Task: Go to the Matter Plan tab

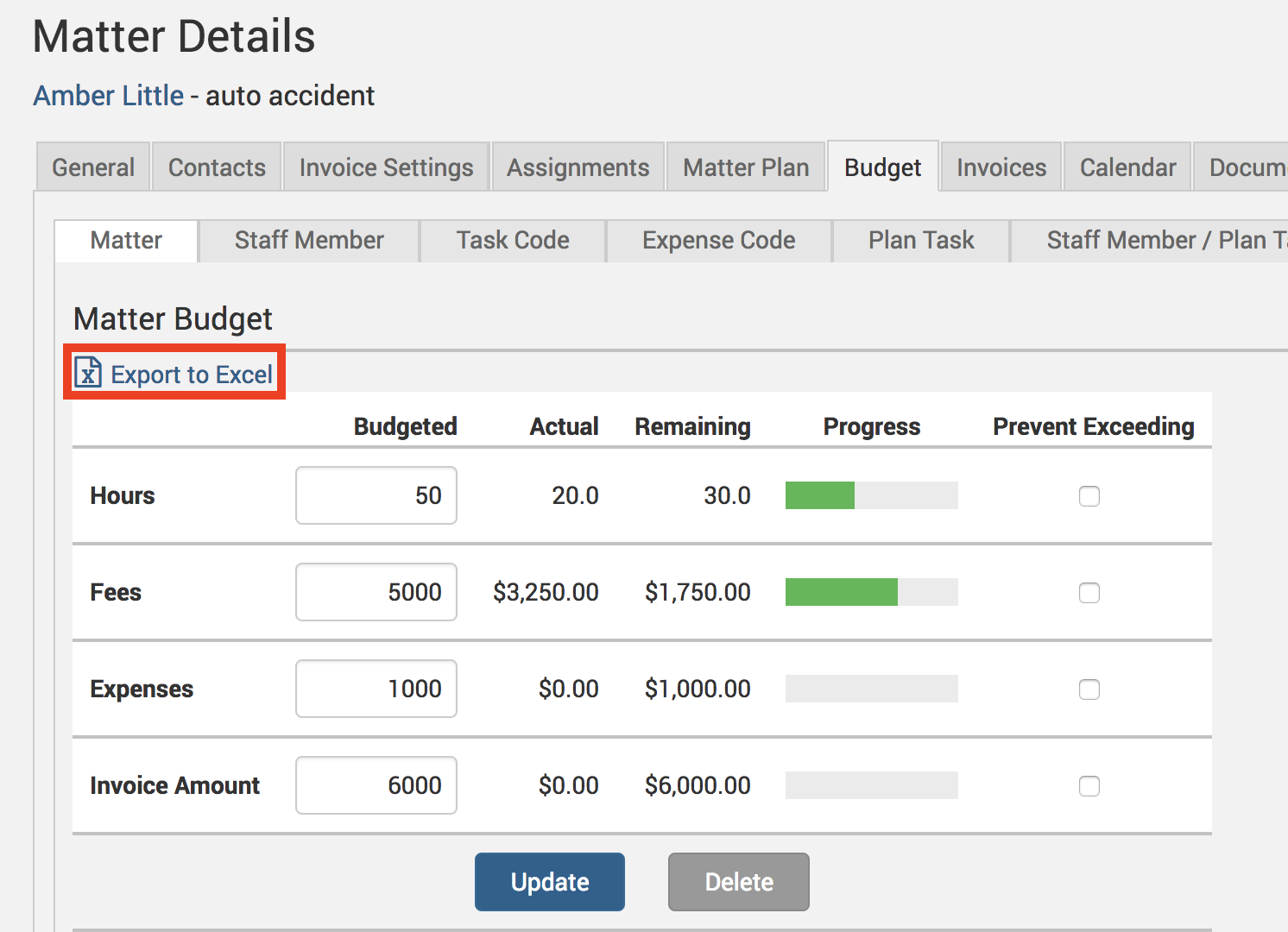Action: (x=746, y=167)
